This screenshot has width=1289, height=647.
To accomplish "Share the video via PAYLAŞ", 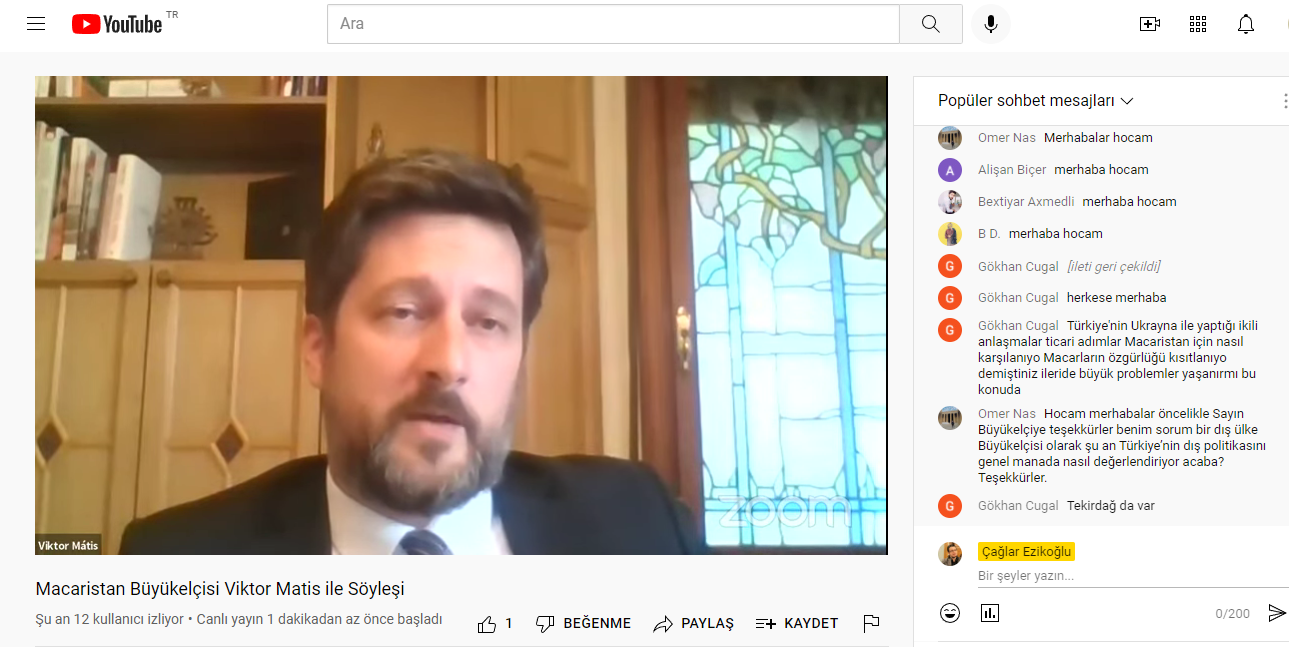I will click(693, 624).
